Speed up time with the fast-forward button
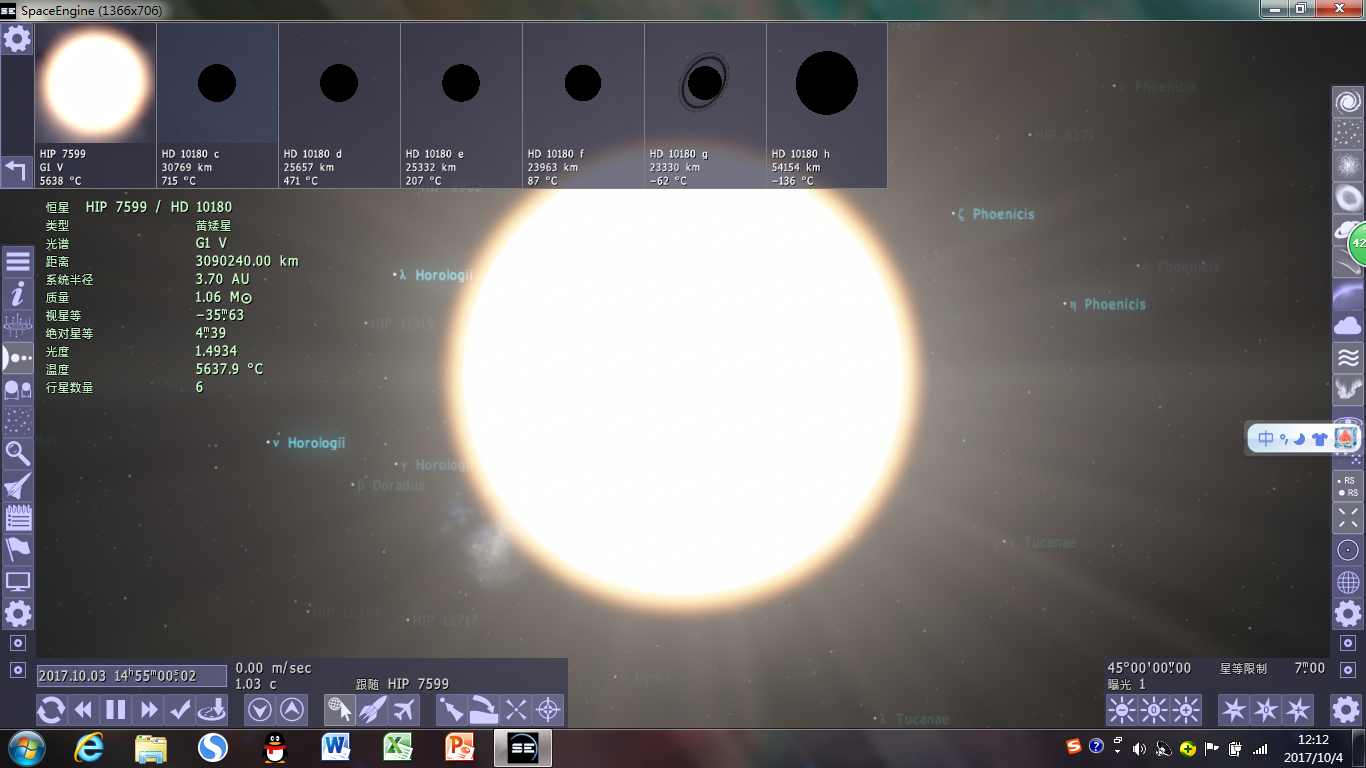This screenshot has width=1366, height=768. [148, 710]
